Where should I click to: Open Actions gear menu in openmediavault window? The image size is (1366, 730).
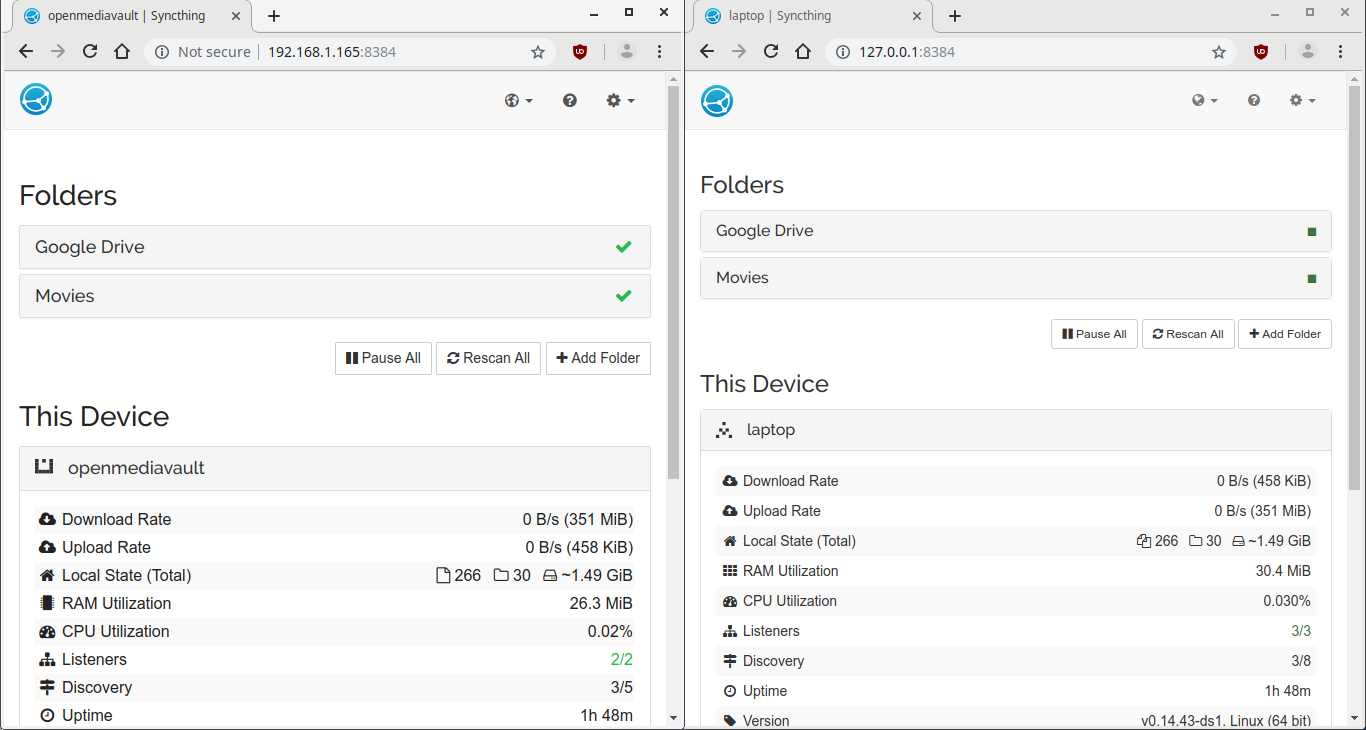pos(621,100)
